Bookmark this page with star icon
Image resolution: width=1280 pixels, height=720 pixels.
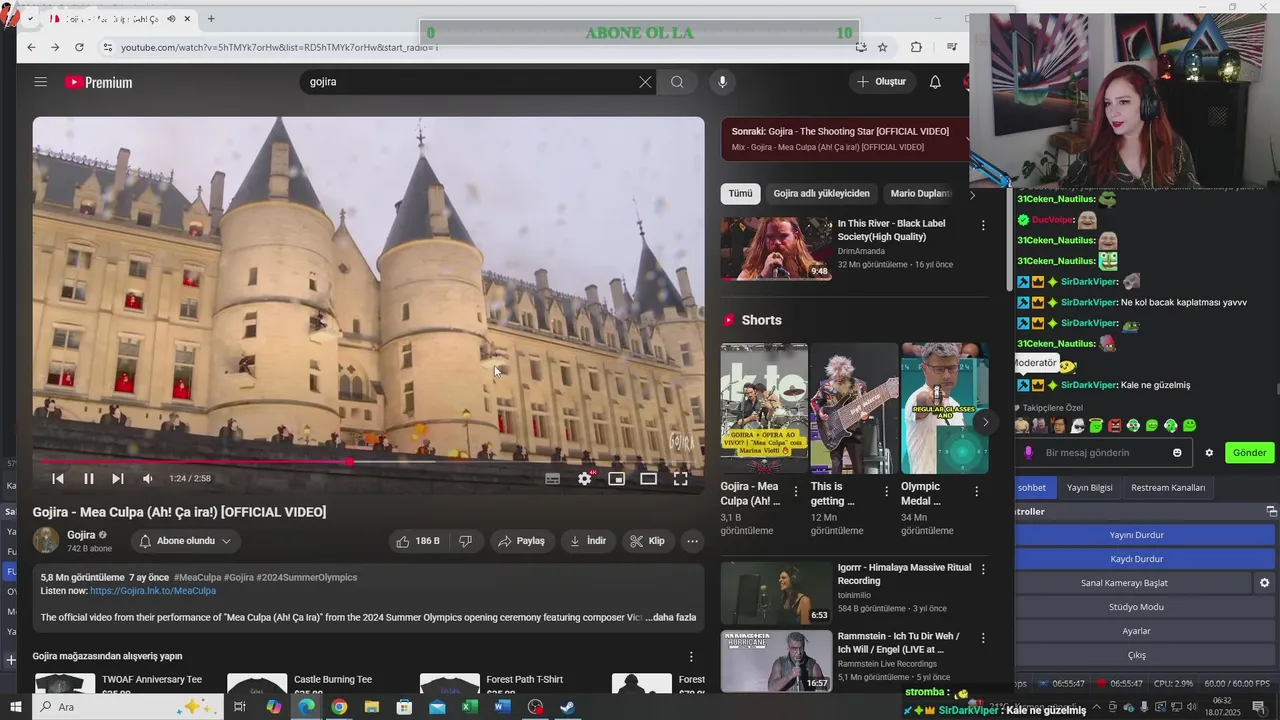coord(882,47)
